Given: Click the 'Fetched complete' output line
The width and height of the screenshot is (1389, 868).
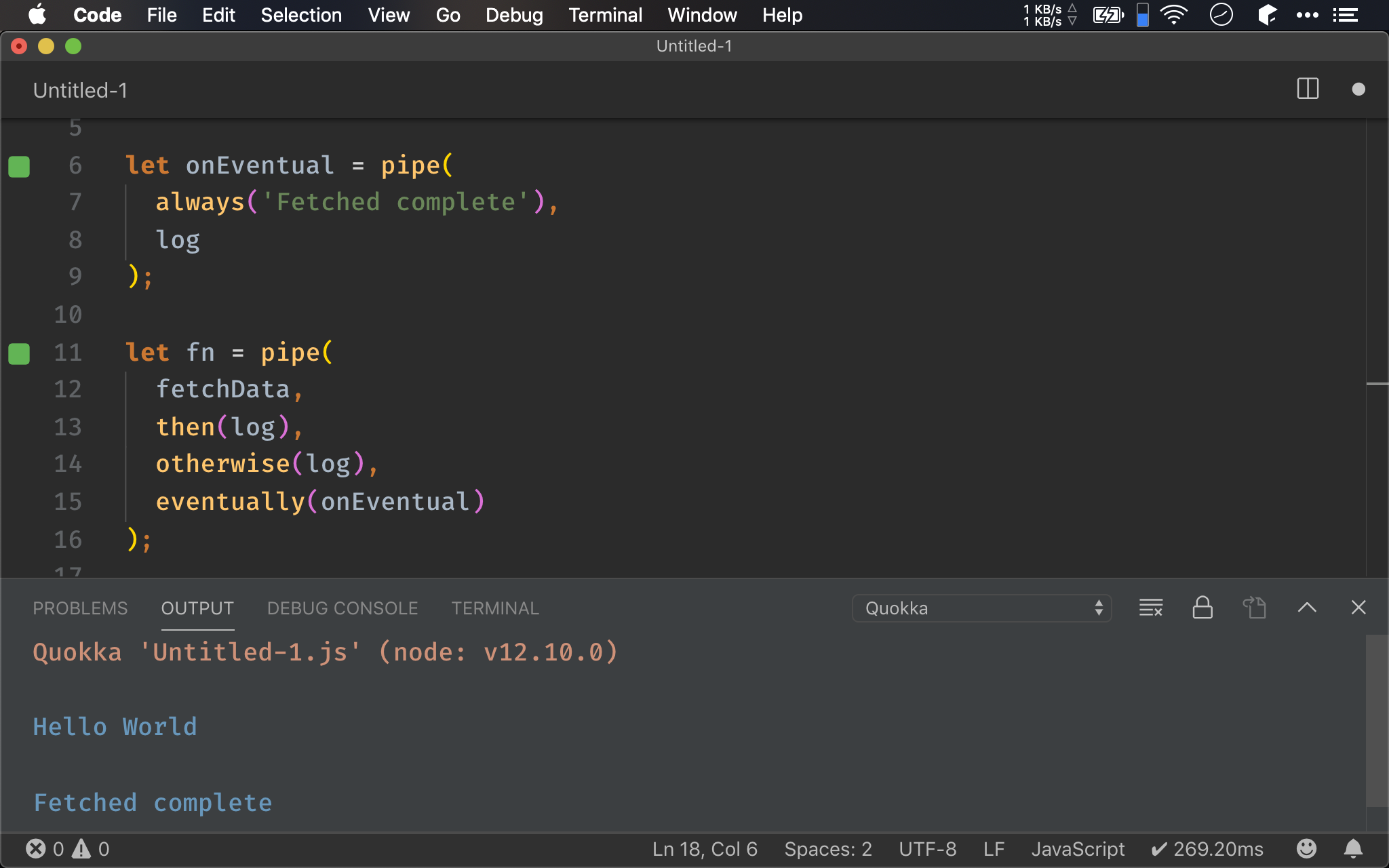Looking at the screenshot, I should click(153, 803).
